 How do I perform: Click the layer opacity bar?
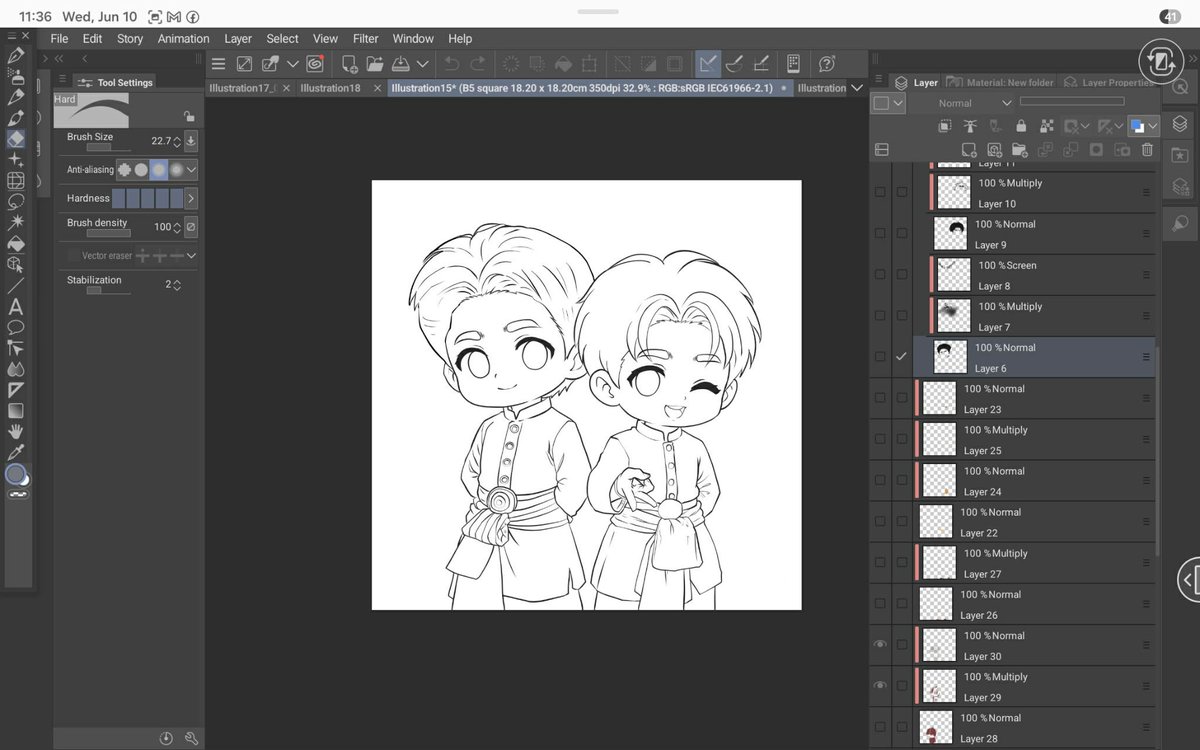coord(1072,101)
